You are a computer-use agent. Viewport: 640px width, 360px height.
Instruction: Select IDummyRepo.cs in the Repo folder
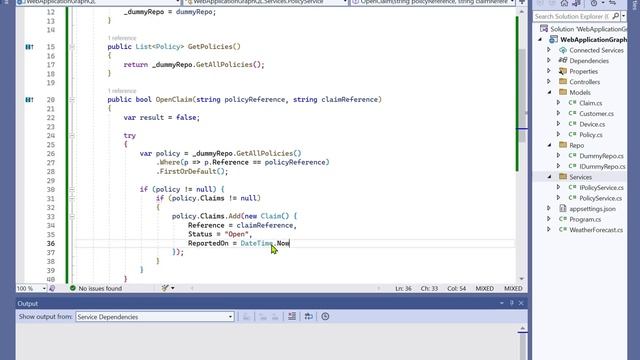click(x=602, y=167)
